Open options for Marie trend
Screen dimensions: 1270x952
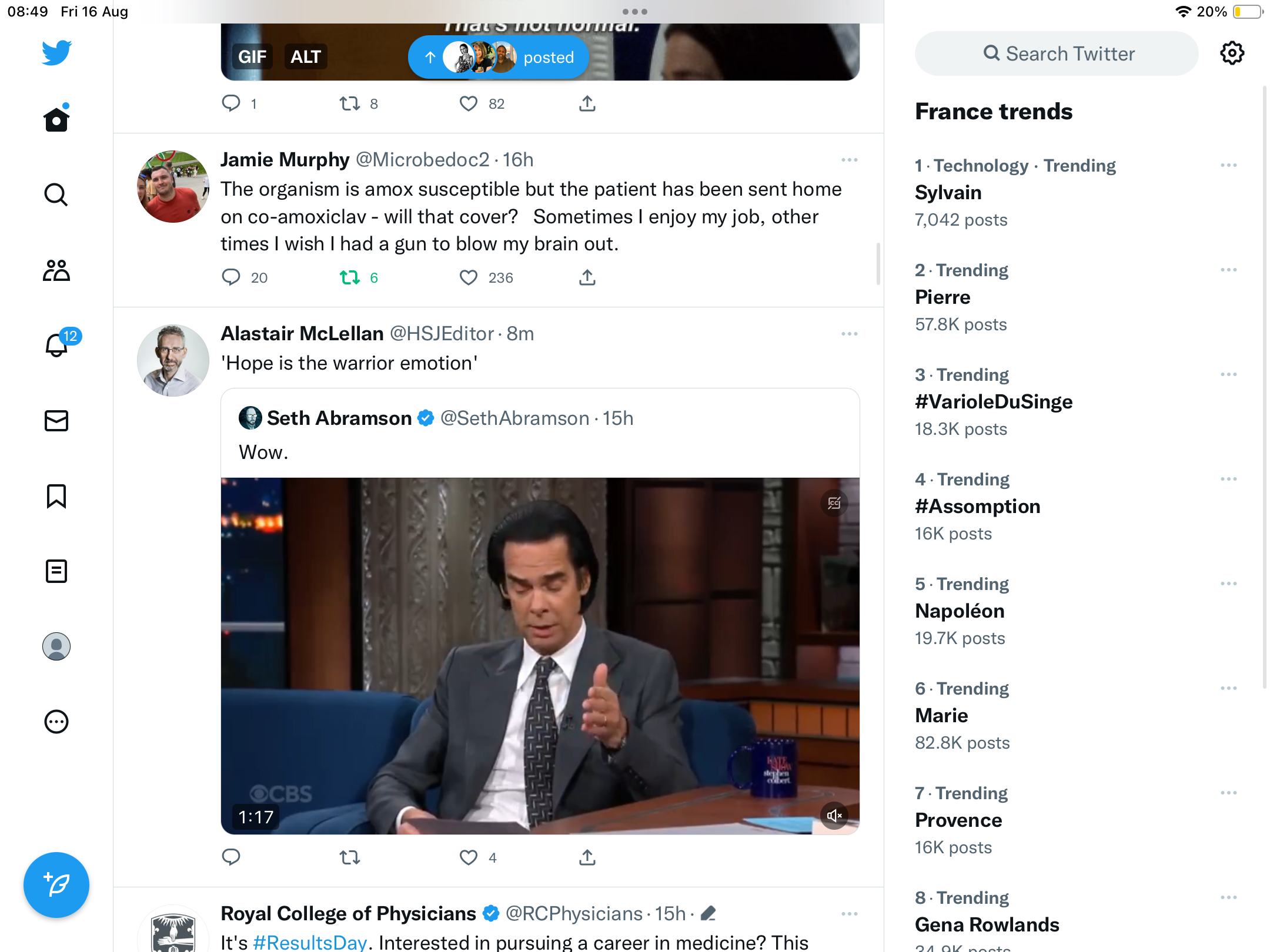[1229, 689]
